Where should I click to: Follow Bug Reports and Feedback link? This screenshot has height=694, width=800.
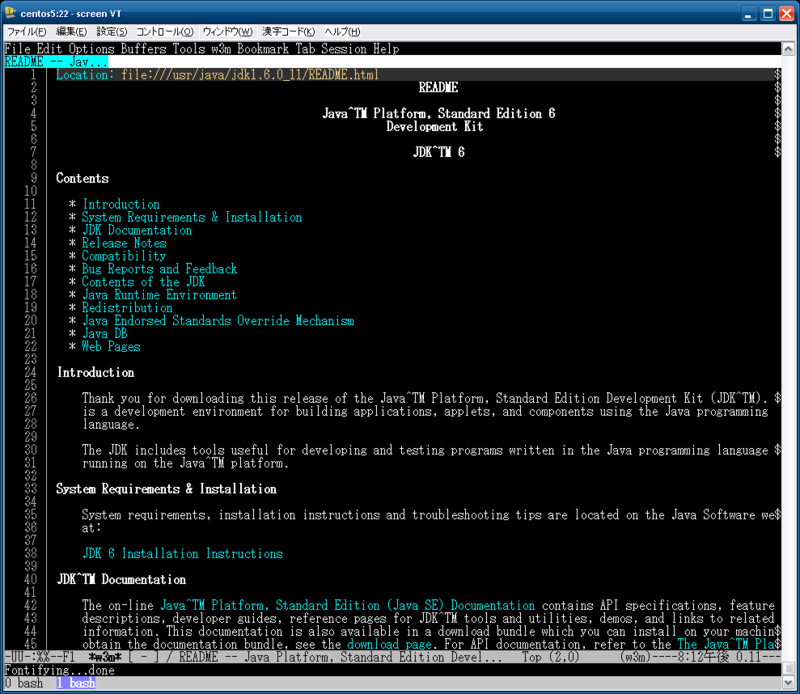pos(160,269)
